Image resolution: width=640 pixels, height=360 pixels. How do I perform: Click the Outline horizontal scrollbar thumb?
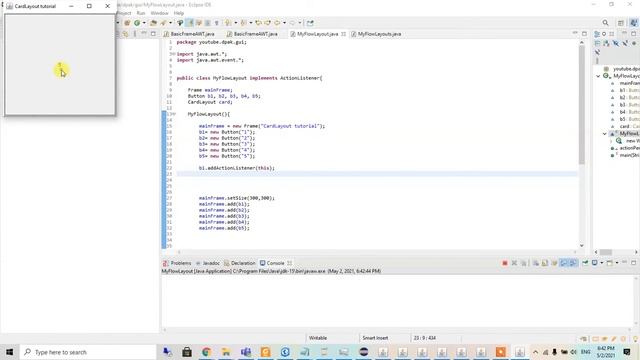pos(606,252)
